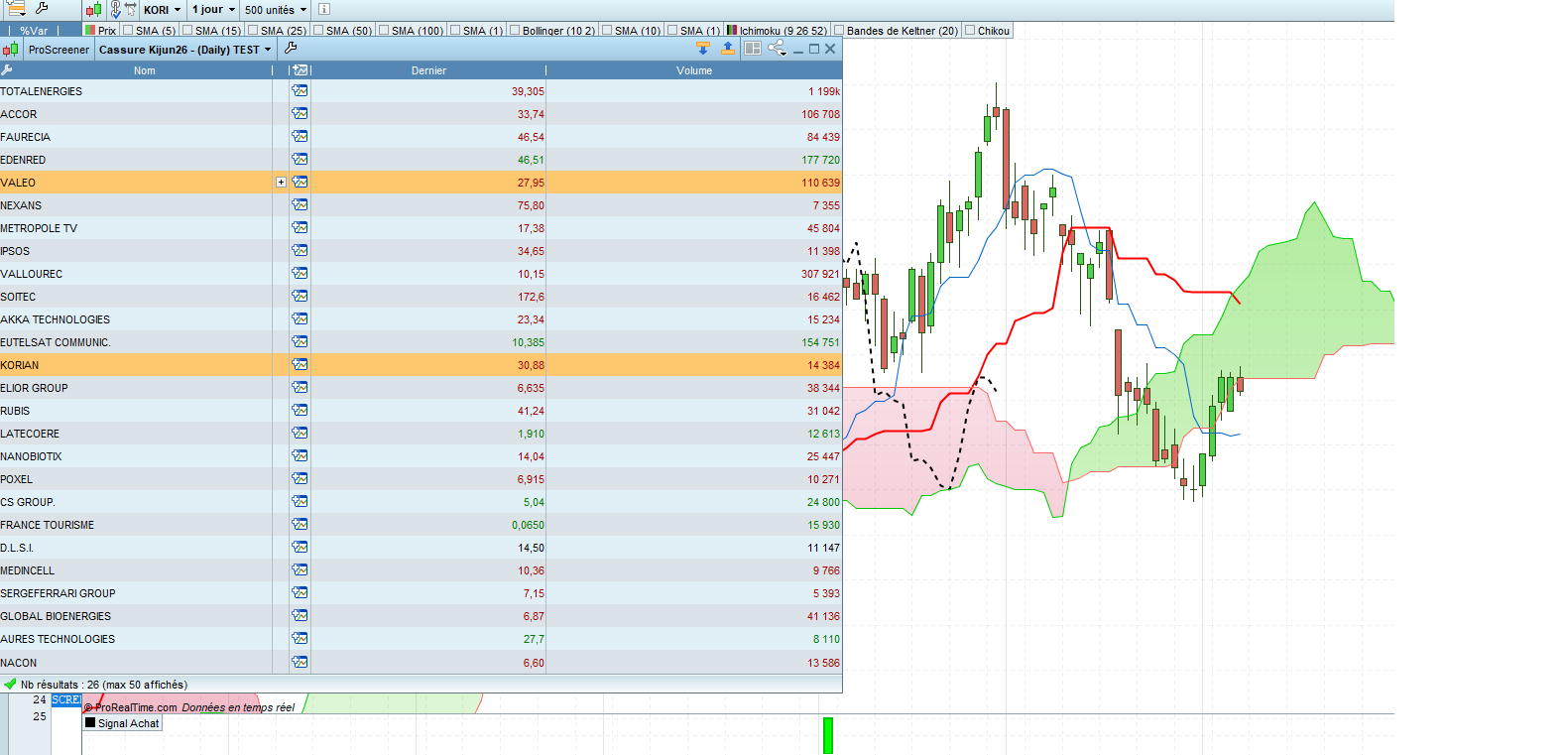Image resolution: width=1568 pixels, height=755 pixels.
Task: Enable the SMA (100) indicator checkbox
Action: (x=384, y=30)
